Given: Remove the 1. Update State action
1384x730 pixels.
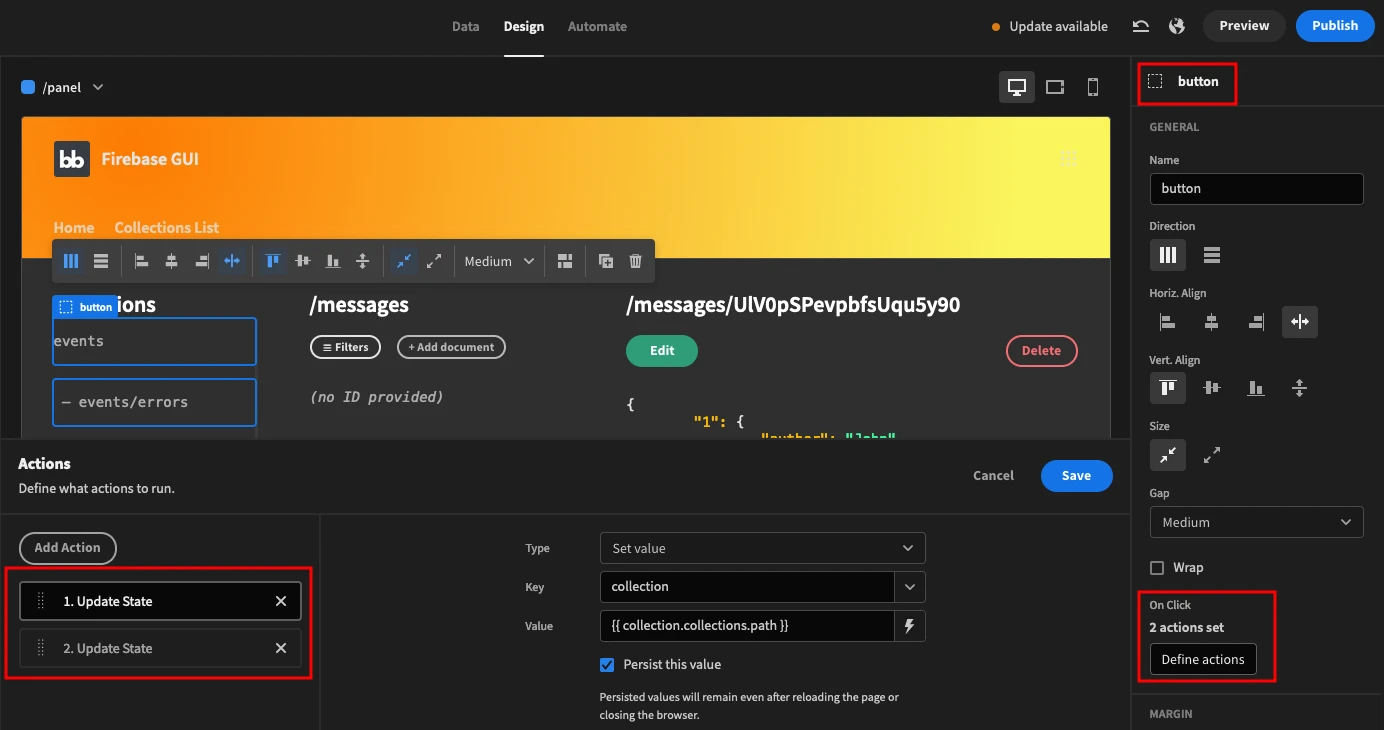Looking at the screenshot, I should tap(281, 601).
